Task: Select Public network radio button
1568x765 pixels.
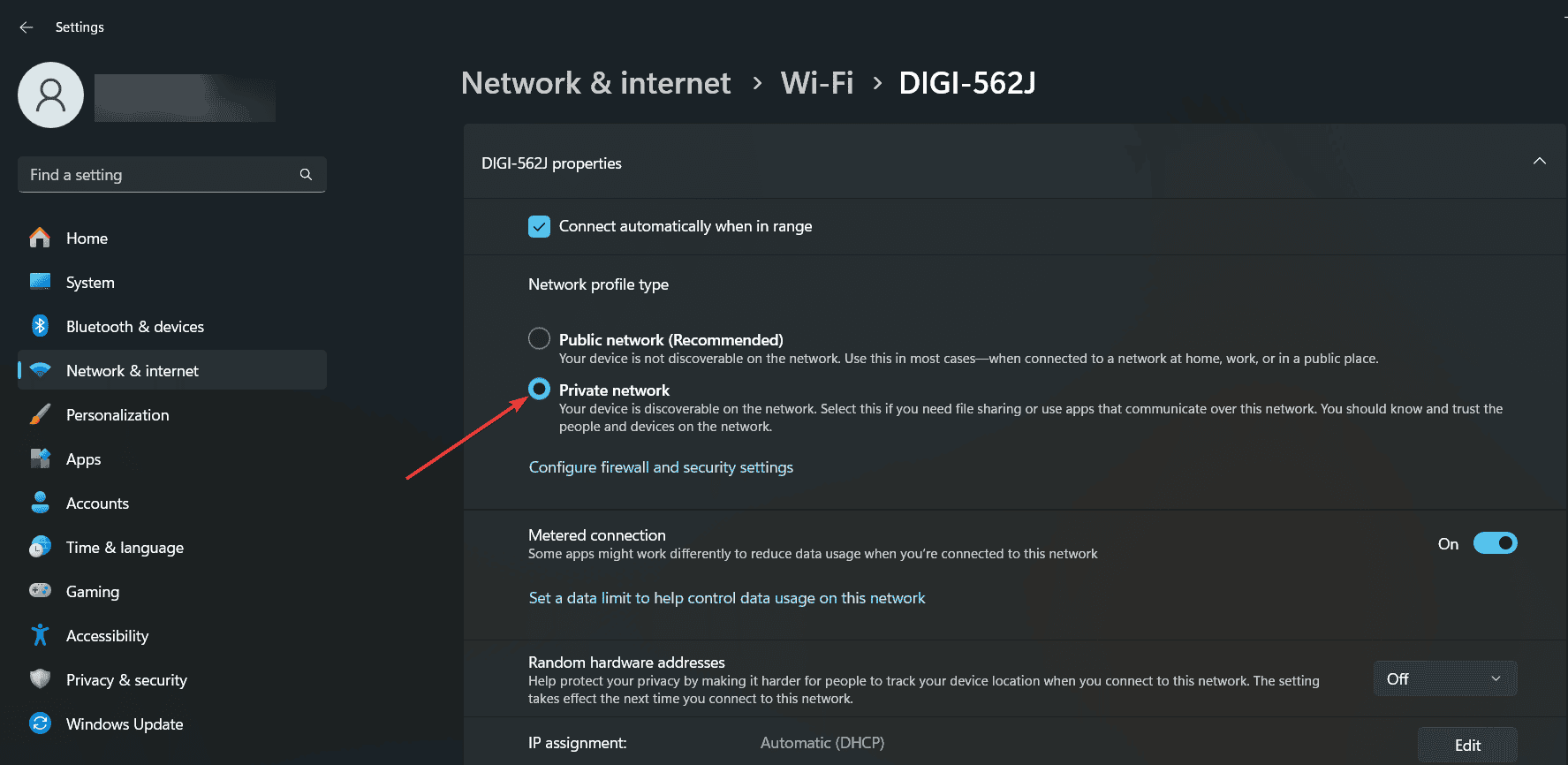Action: pos(539,339)
